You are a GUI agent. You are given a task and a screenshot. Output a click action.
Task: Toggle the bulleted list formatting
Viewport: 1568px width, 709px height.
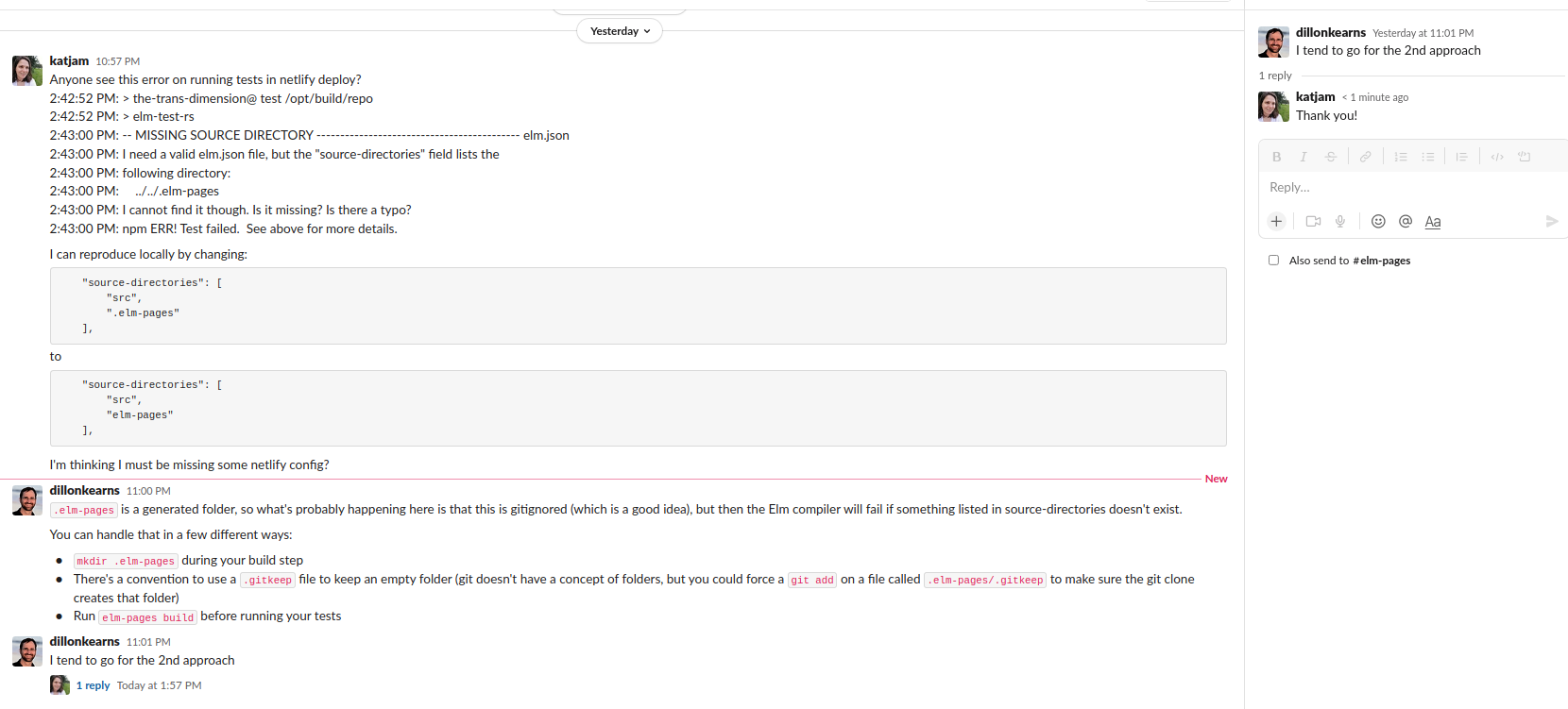tap(1428, 156)
